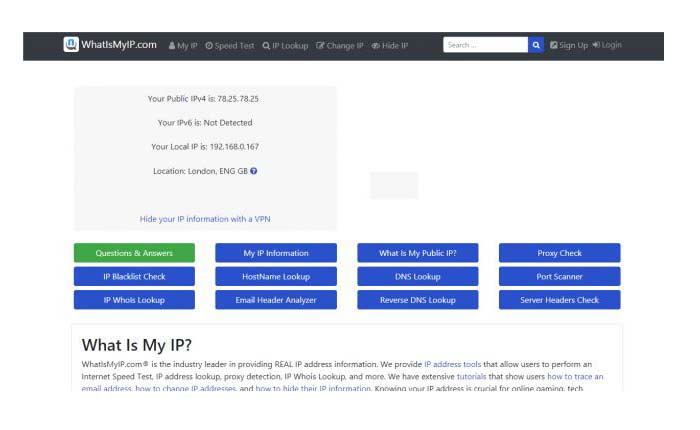Click the IP Blacklist Check button
The width and height of the screenshot is (700, 430).
coord(134,276)
